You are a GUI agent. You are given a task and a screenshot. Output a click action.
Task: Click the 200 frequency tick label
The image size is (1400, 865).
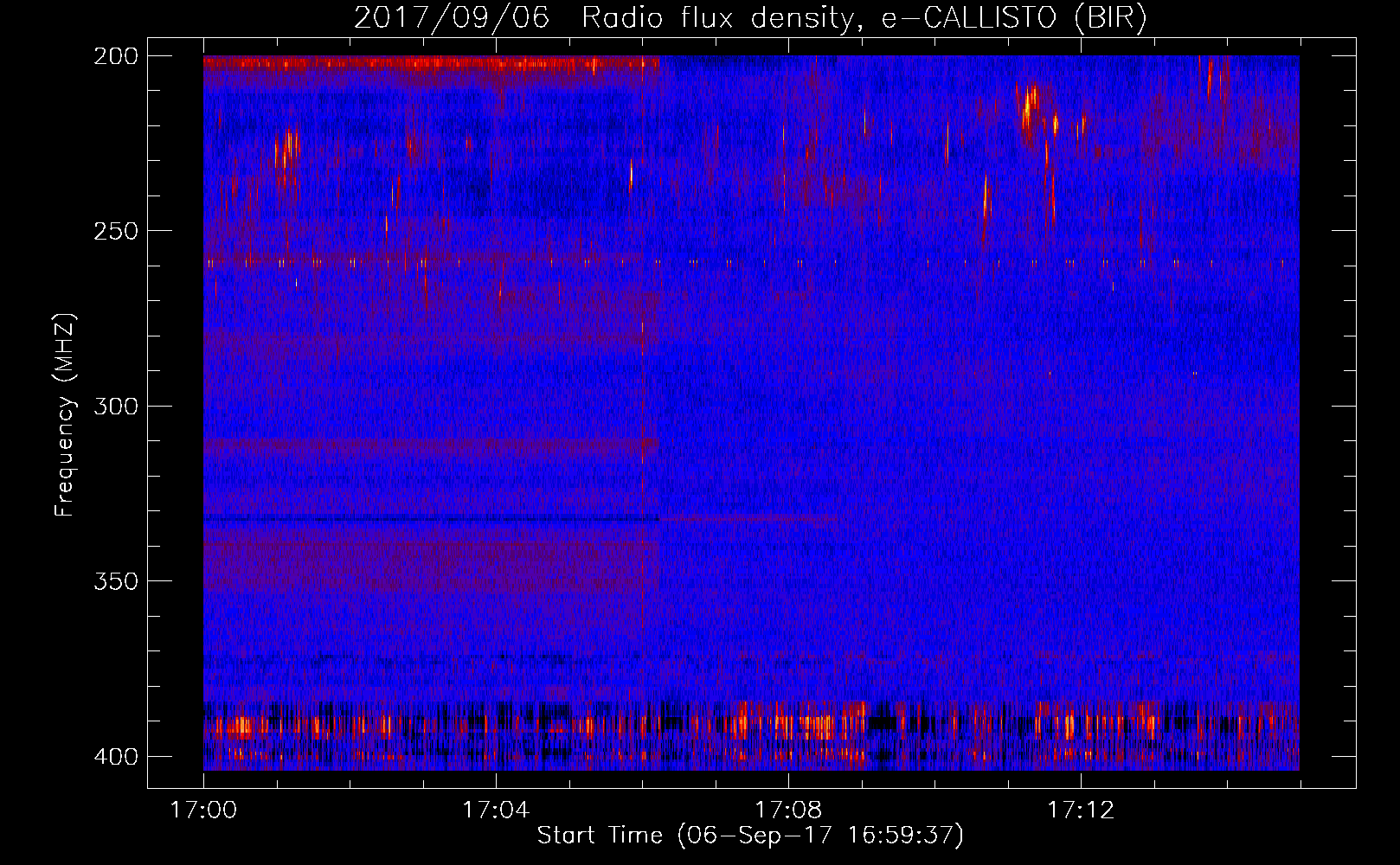[116, 56]
